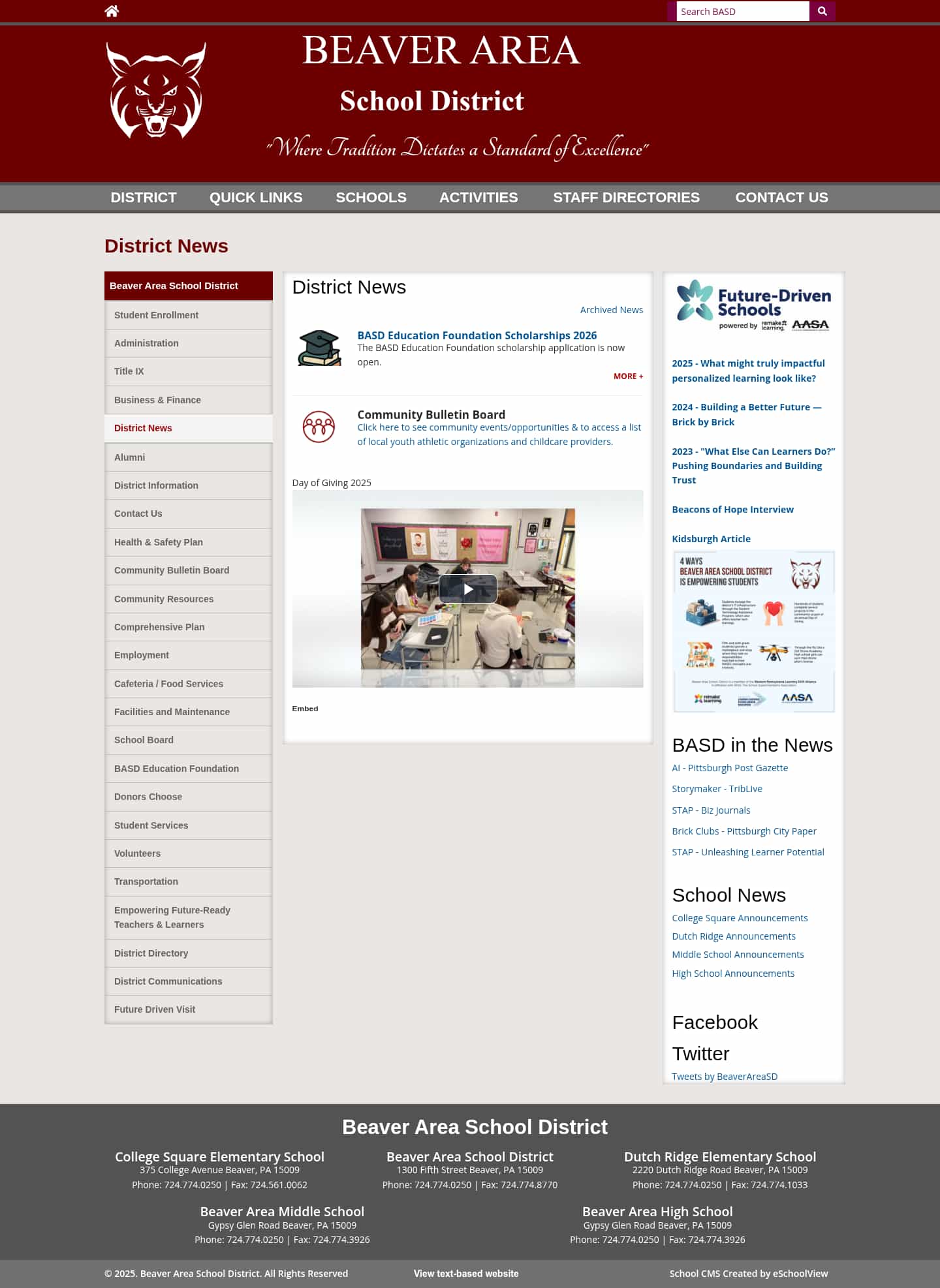Select School Board in sidebar
The image size is (940, 1288).
(x=189, y=740)
